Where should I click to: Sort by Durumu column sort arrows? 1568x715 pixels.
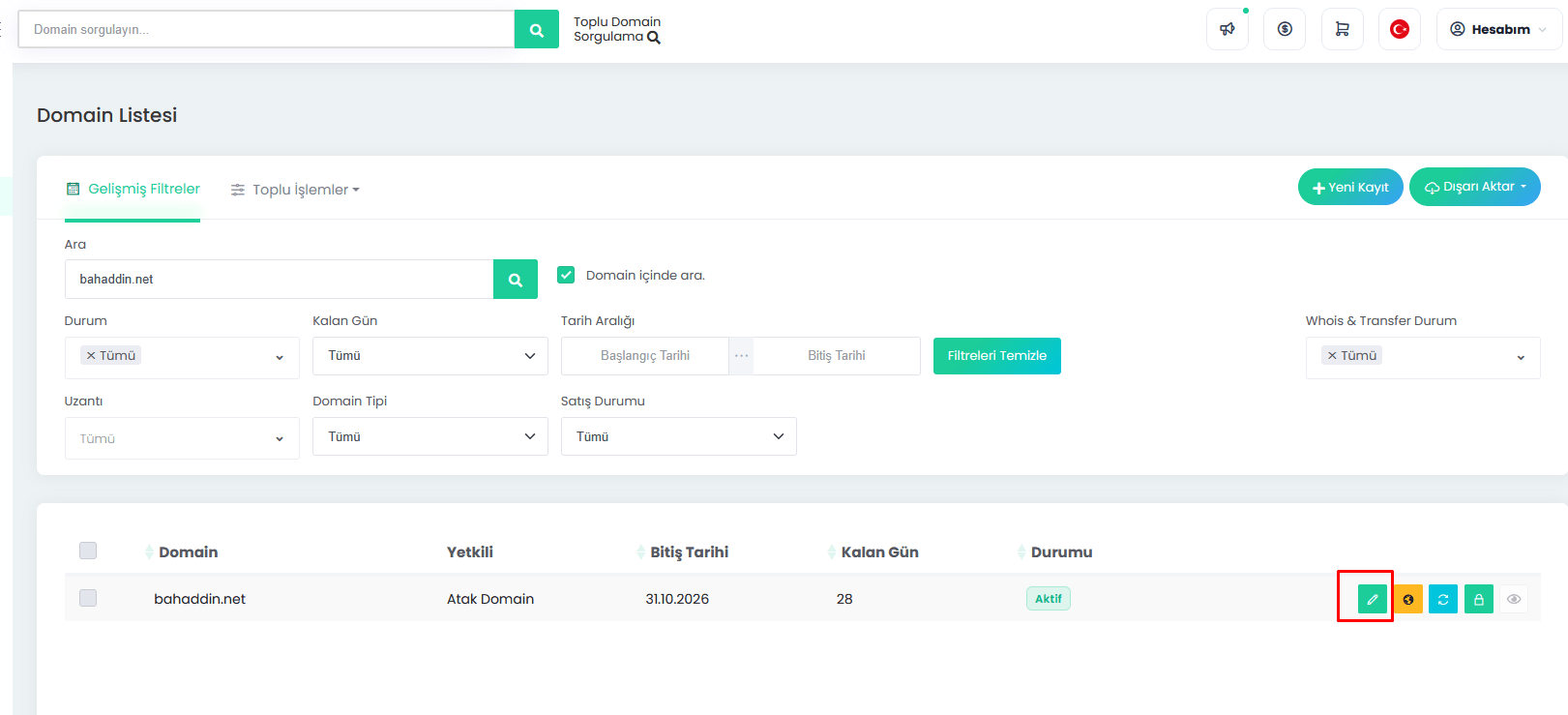[1021, 552]
